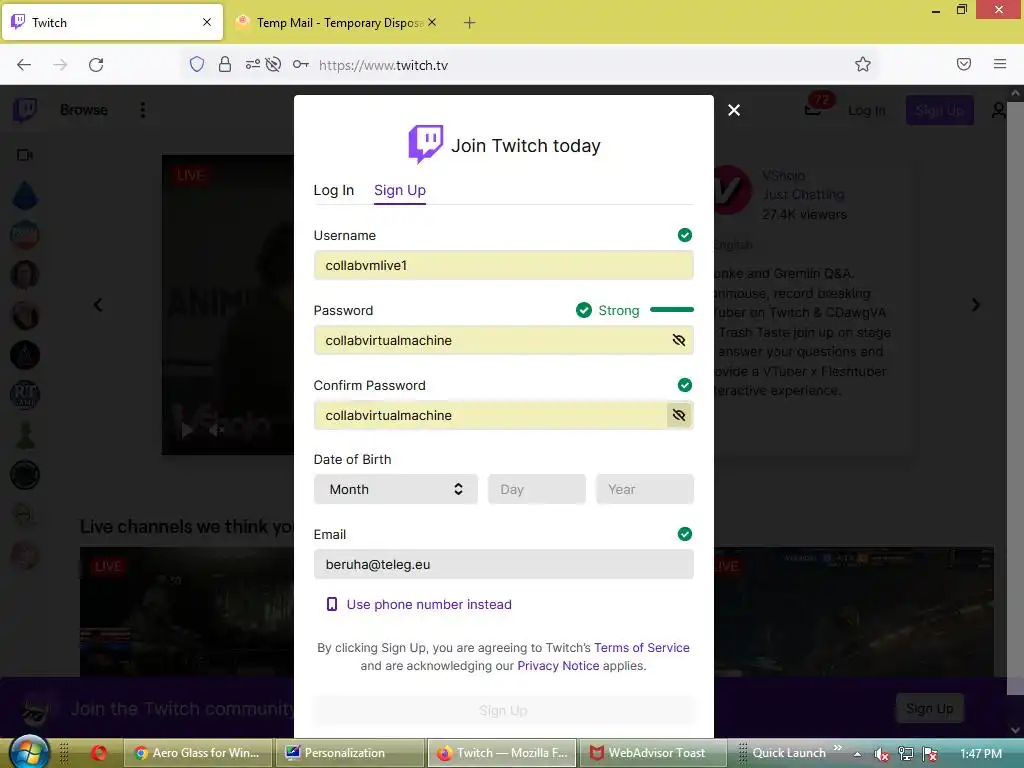Image resolution: width=1024 pixels, height=768 pixels.
Task: Open Aero Glass for Win taskbar item
Action: coord(197,753)
